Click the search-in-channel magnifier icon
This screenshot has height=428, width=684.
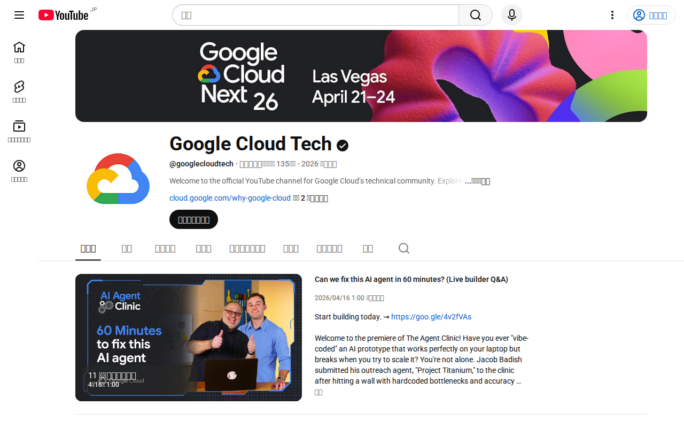(x=404, y=248)
